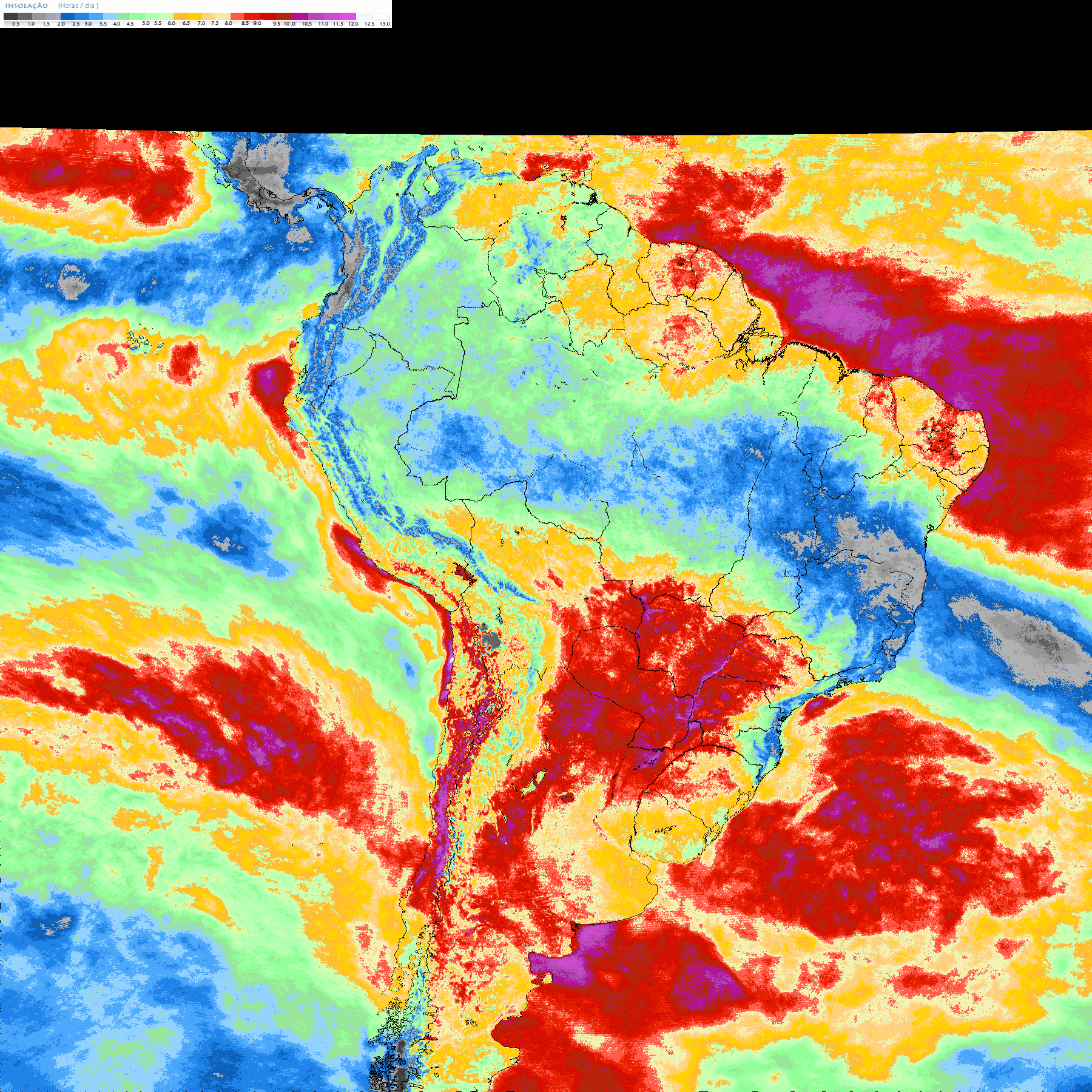1092x1092 pixels.
Task: Click the 12.0 legend value
Action: [353, 24]
